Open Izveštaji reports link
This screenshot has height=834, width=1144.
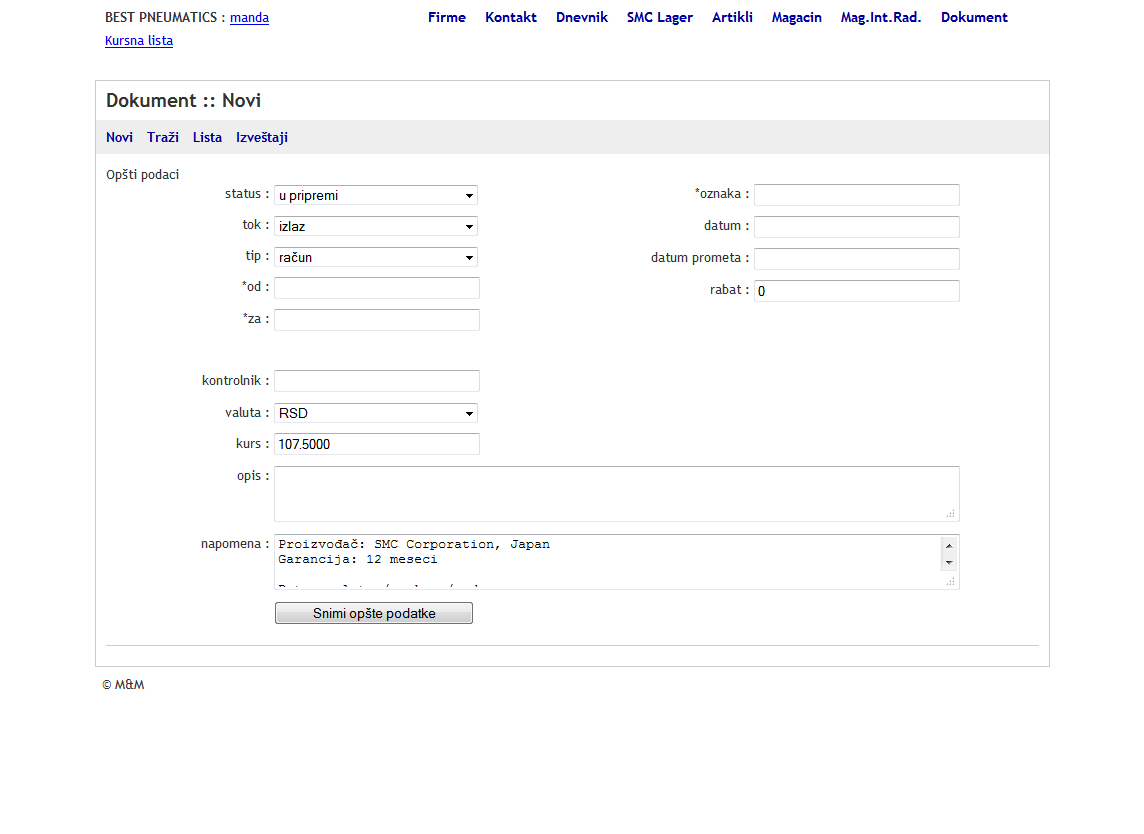262,138
